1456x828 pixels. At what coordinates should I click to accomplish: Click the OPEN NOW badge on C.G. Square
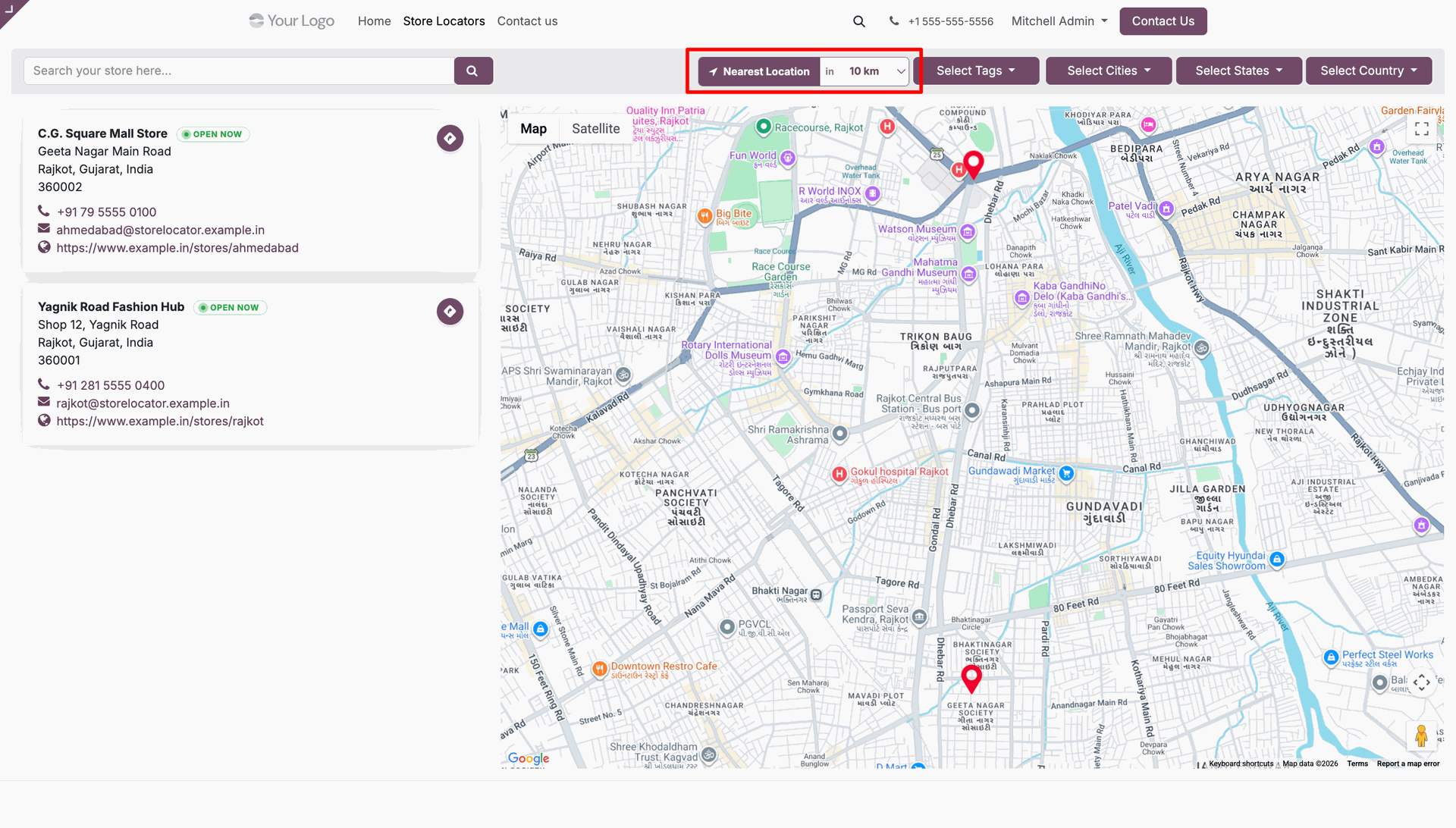213,134
